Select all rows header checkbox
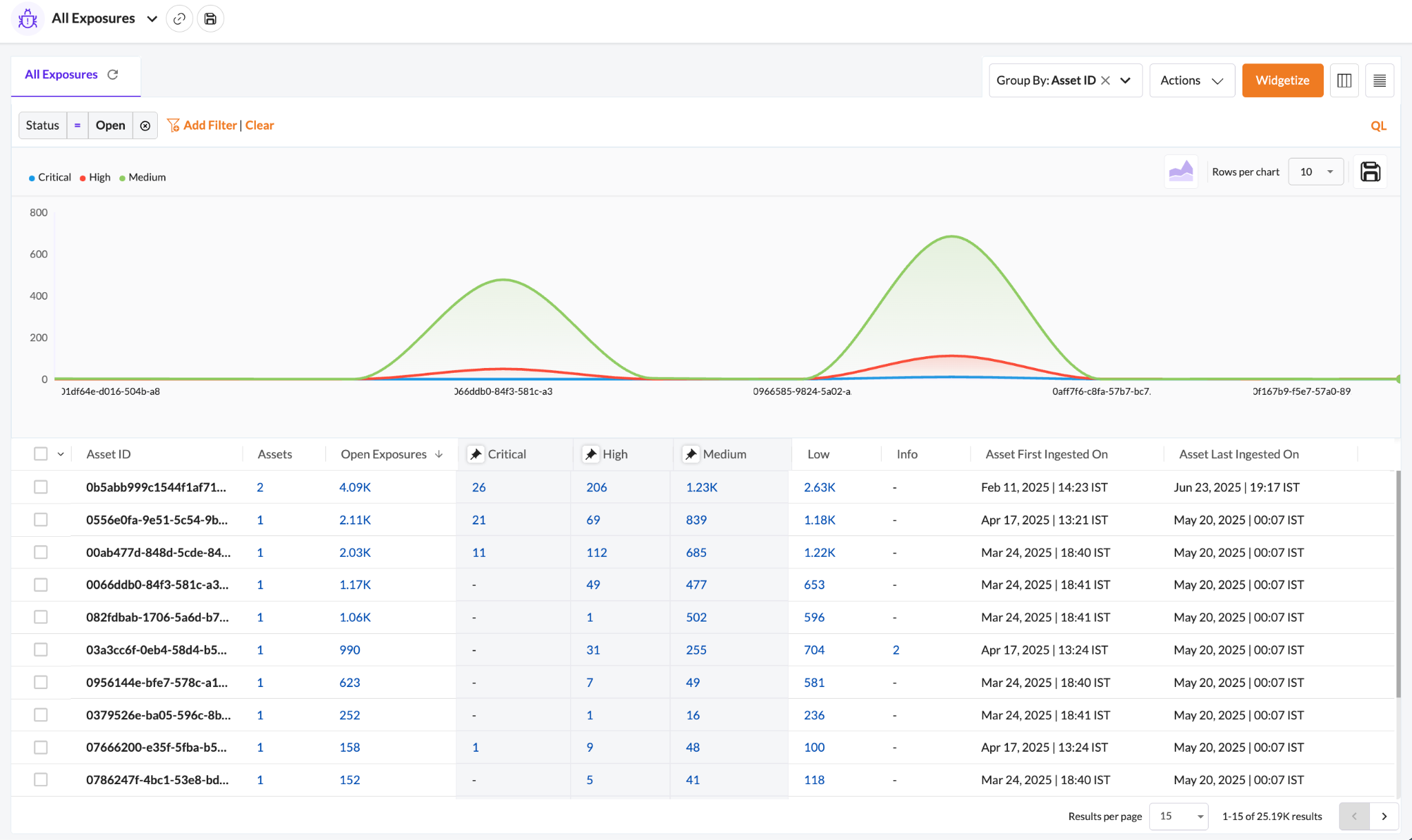Image resolution: width=1412 pixels, height=840 pixels. tap(41, 454)
